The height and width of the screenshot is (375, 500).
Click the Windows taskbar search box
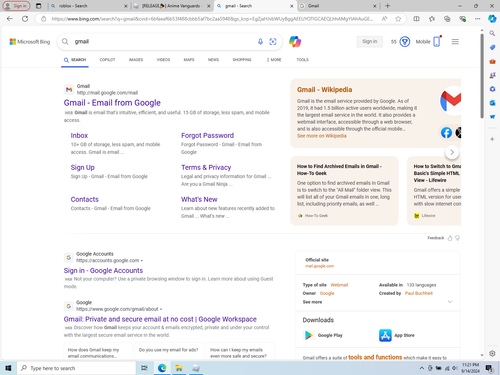[x=77, y=368]
